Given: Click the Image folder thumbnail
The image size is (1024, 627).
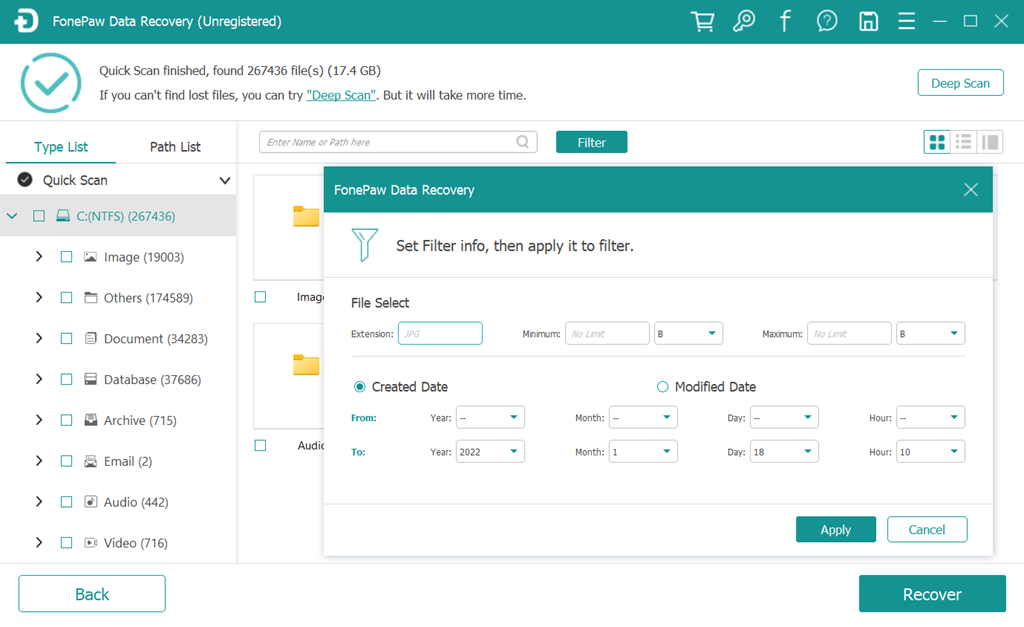Looking at the screenshot, I should [306, 216].
